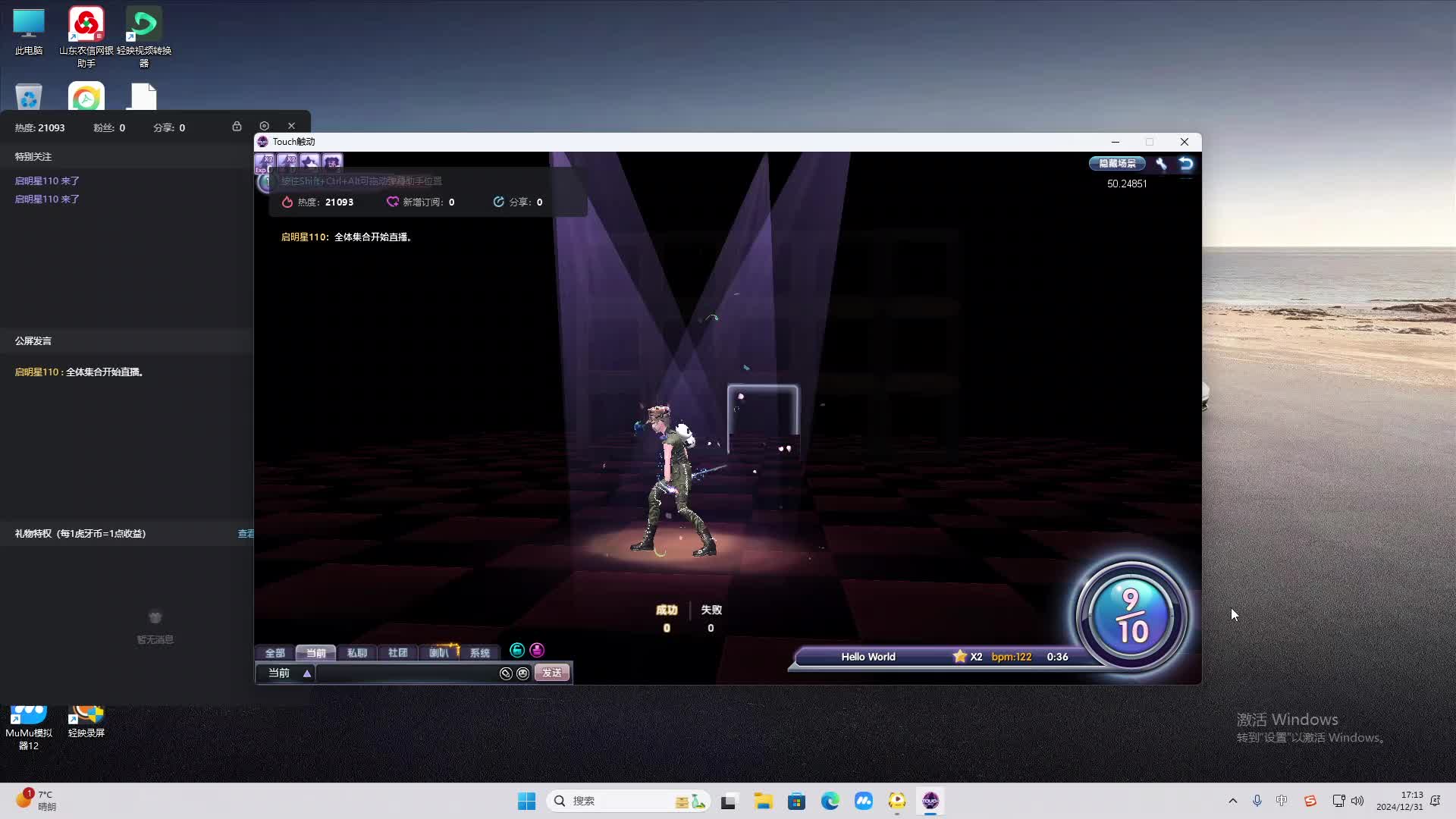The height and width of the screenshot is (819, 1456).
Task: Open the emoji picker in chat box
Action: click(522, 673)
